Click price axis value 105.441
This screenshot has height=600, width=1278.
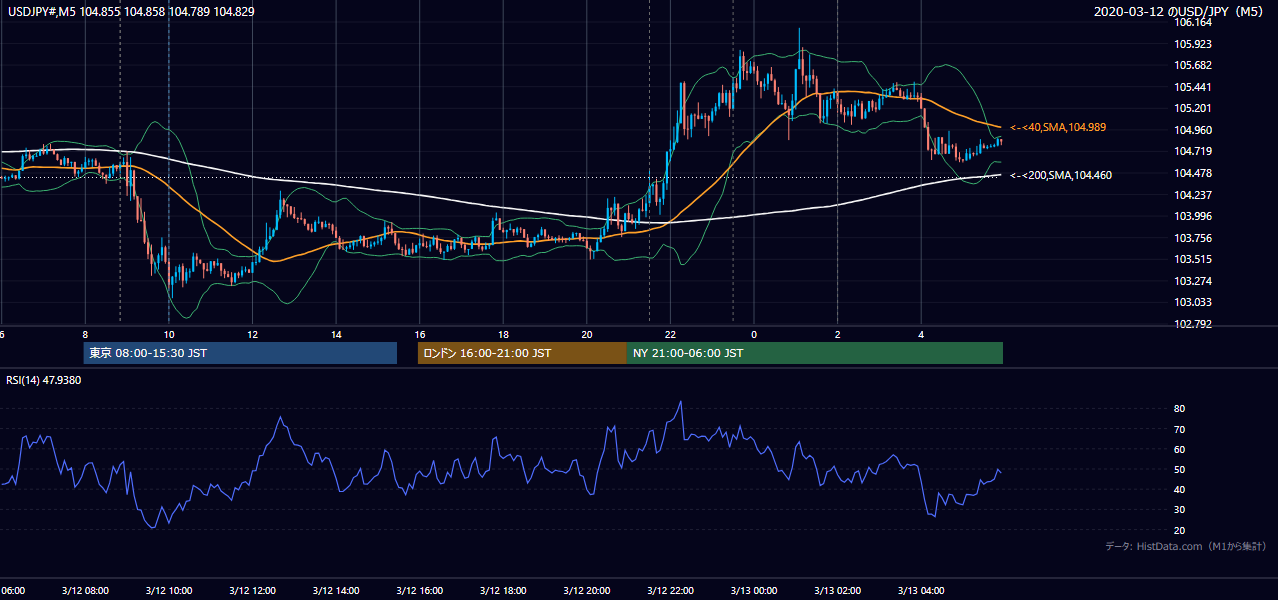(x=1194, y=87)
